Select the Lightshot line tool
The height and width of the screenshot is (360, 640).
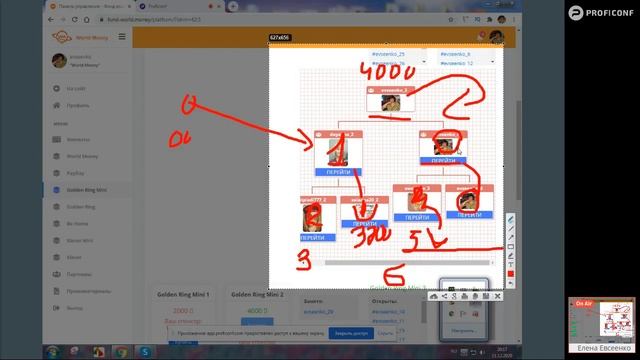click(511, 229)
